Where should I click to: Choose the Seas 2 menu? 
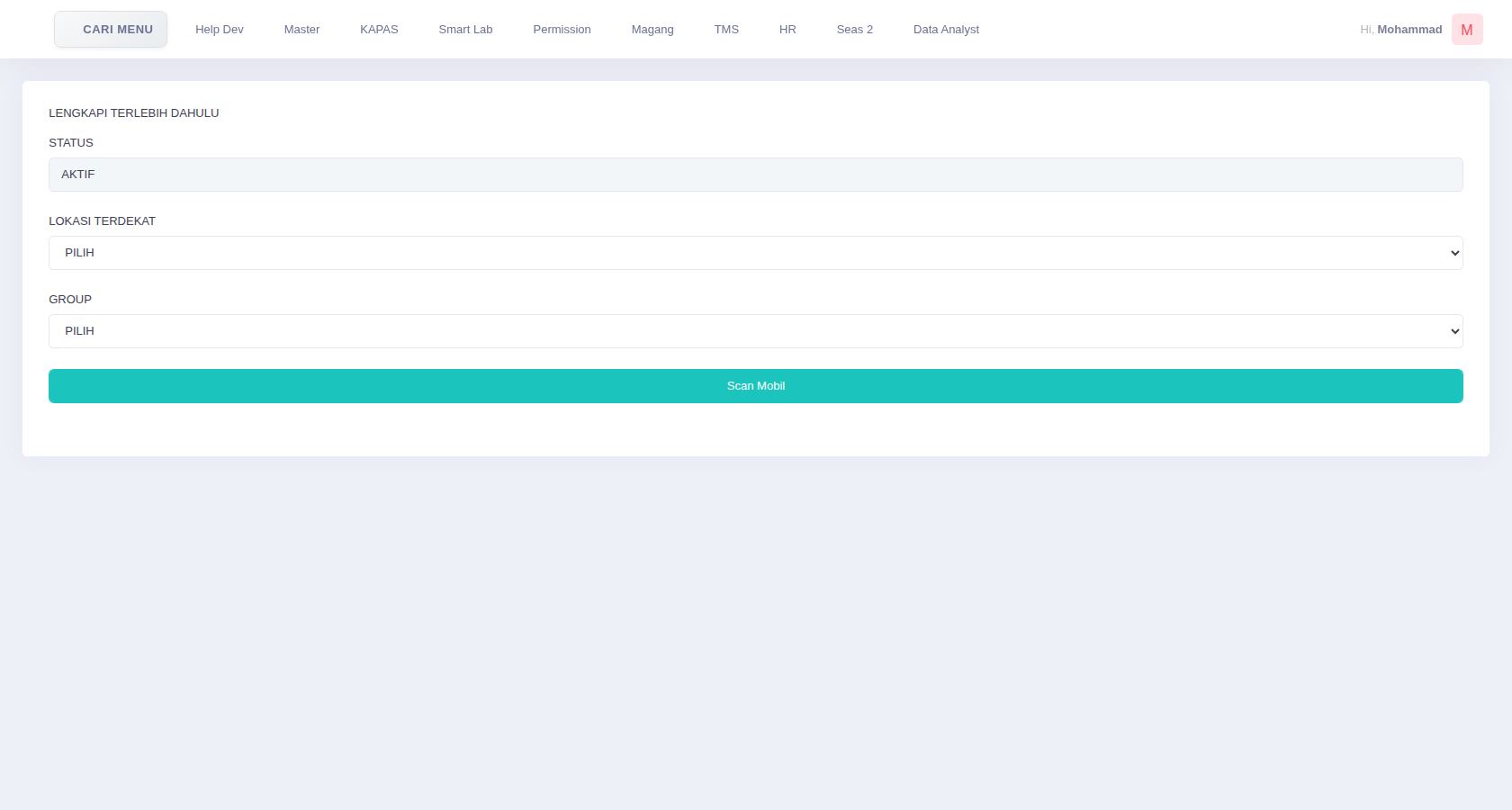click(x=855, y=30)
